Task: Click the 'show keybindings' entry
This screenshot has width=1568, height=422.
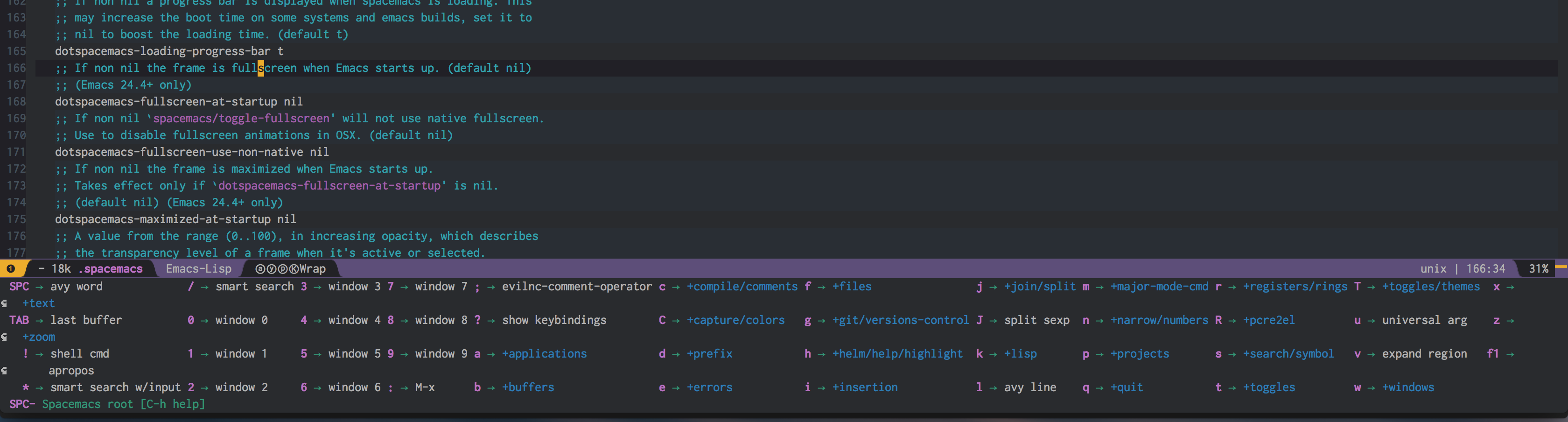Action: tap(554, 320)
